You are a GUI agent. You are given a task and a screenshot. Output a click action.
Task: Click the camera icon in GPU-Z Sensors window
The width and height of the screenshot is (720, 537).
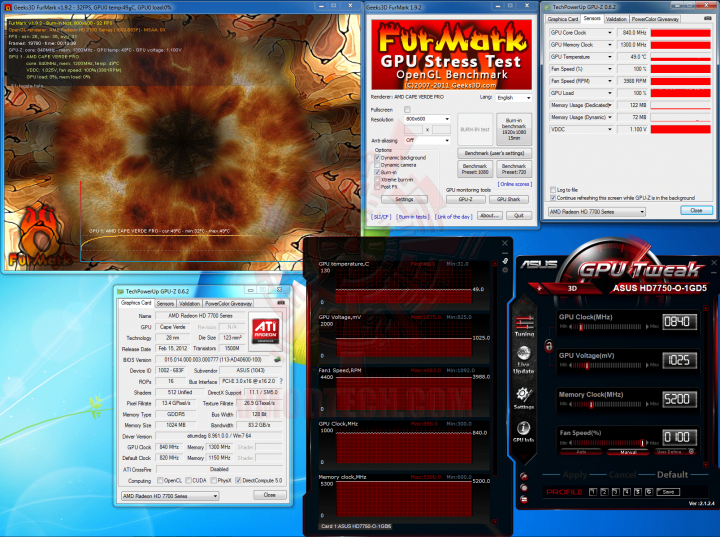point(708,18)
